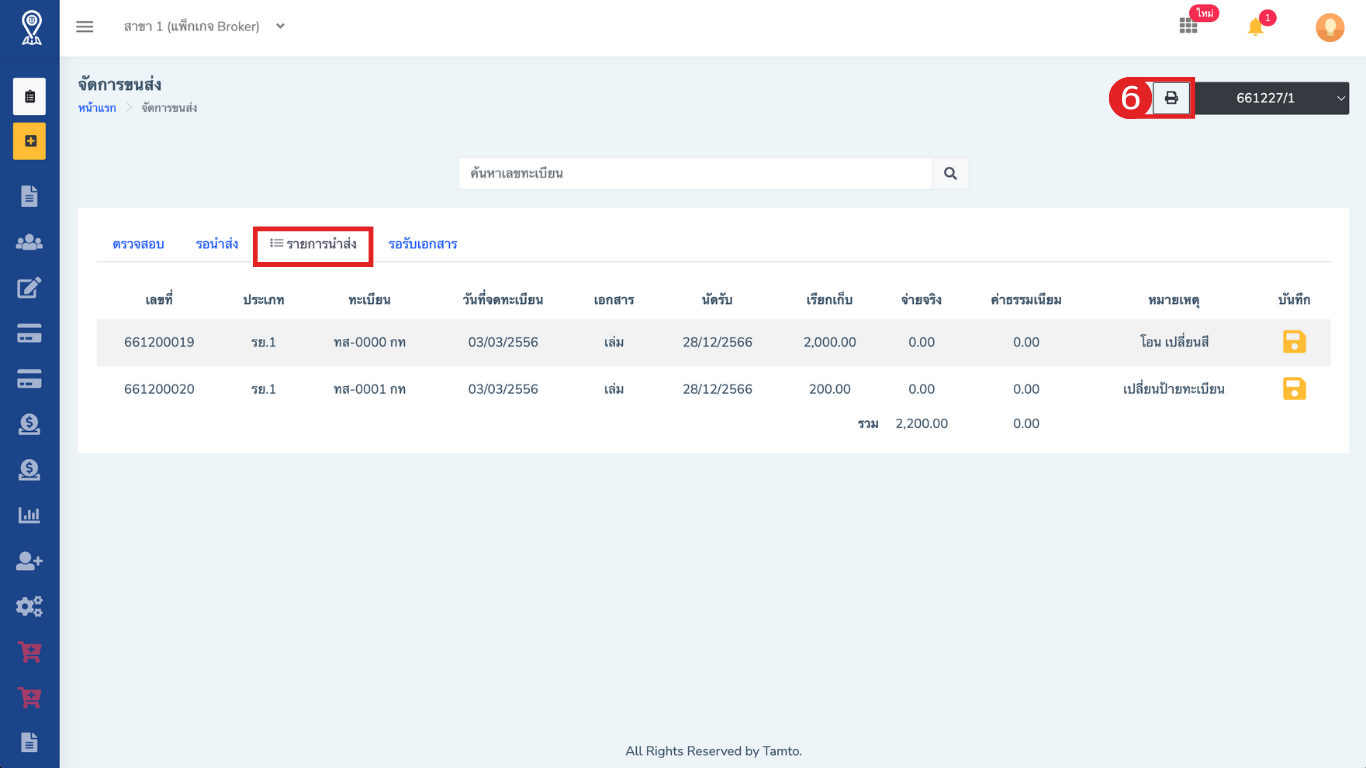This screenshot has height=768, width=1366.
Task: Switch to the รอรับเอกสาร tab
Action: (x=423, y=244)
